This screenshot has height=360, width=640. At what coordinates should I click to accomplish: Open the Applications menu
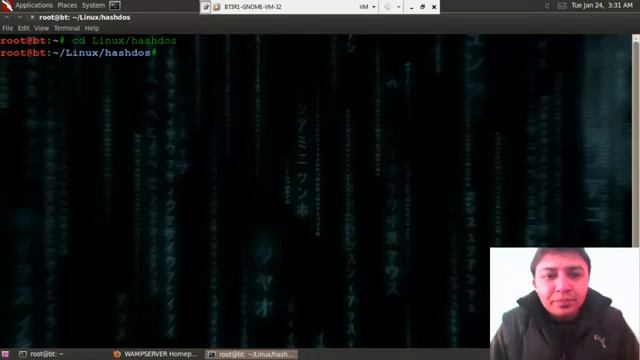point(34,5)
